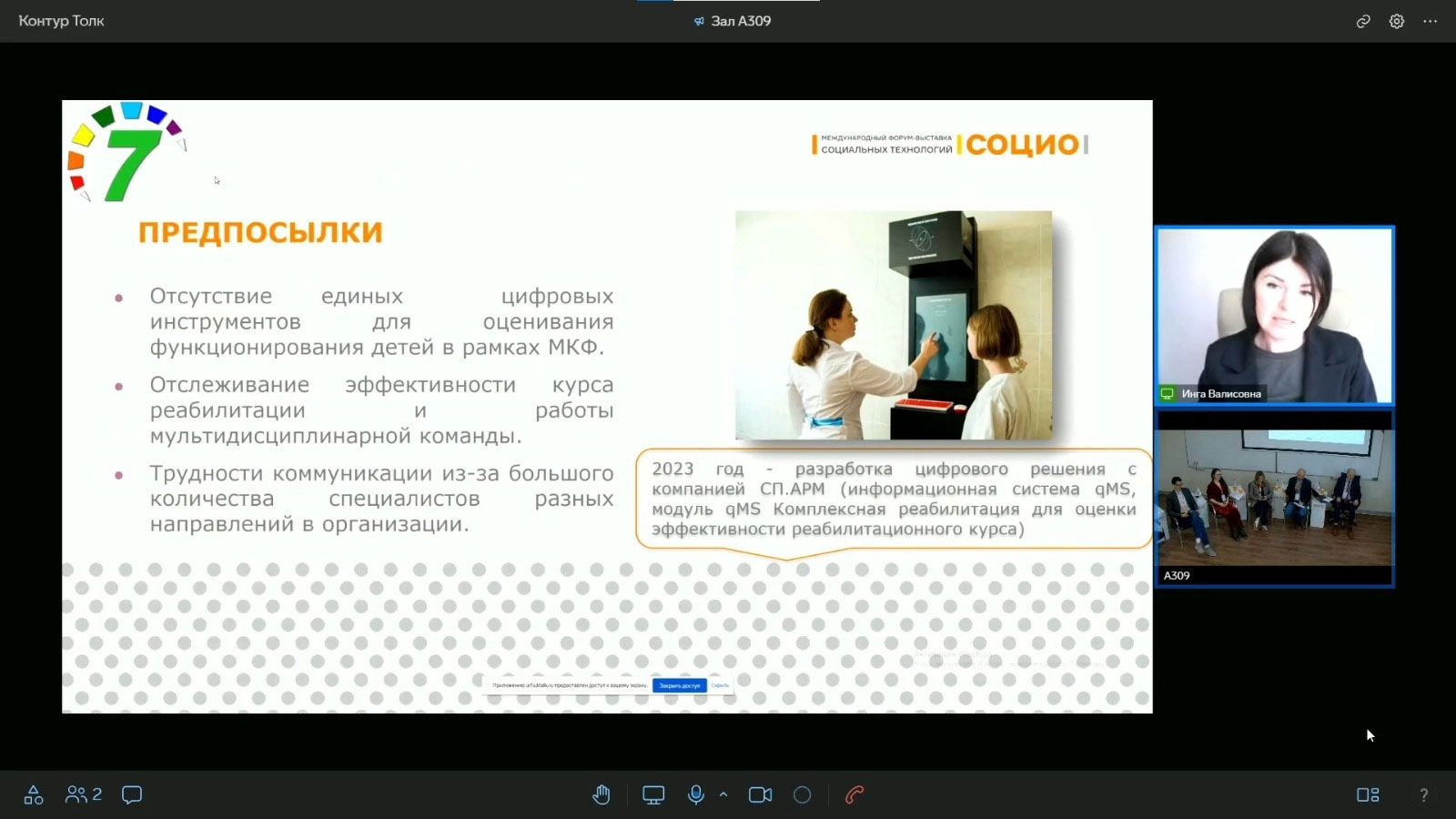The height and width of the screenshot is (819, 1456).
Task: Toggle the camera on or off
Action: coord(760,794)
